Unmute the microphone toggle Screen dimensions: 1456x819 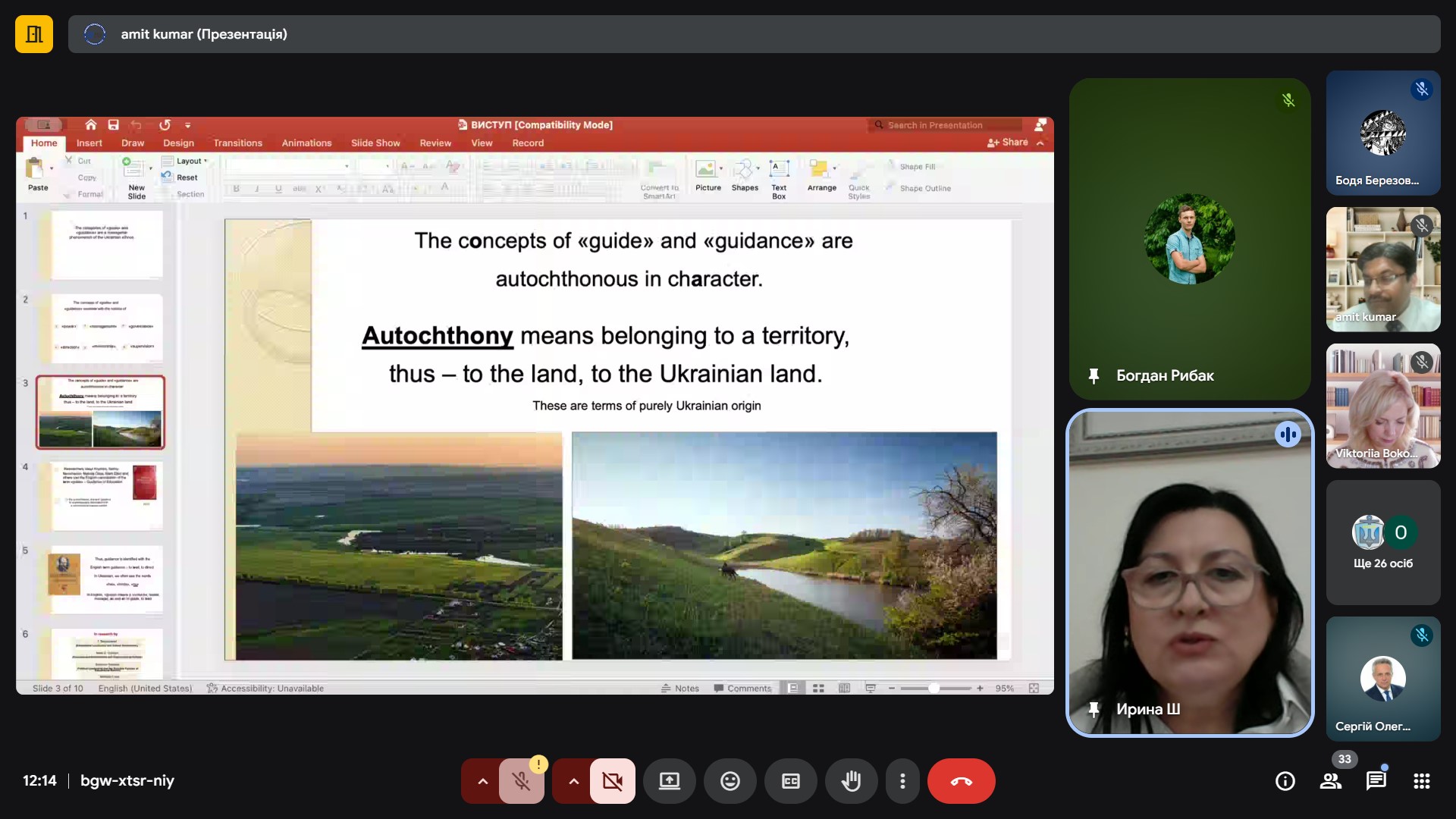point(521,781)
